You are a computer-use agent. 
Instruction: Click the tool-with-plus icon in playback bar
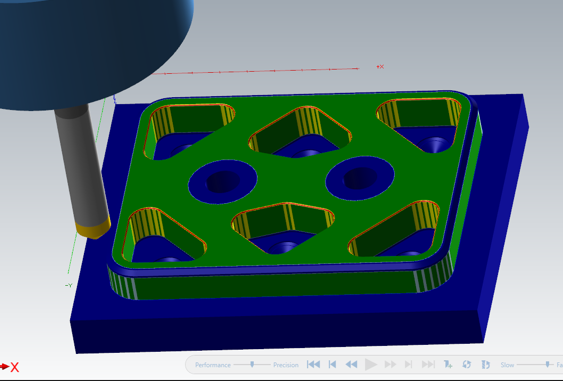pos(447,364)
